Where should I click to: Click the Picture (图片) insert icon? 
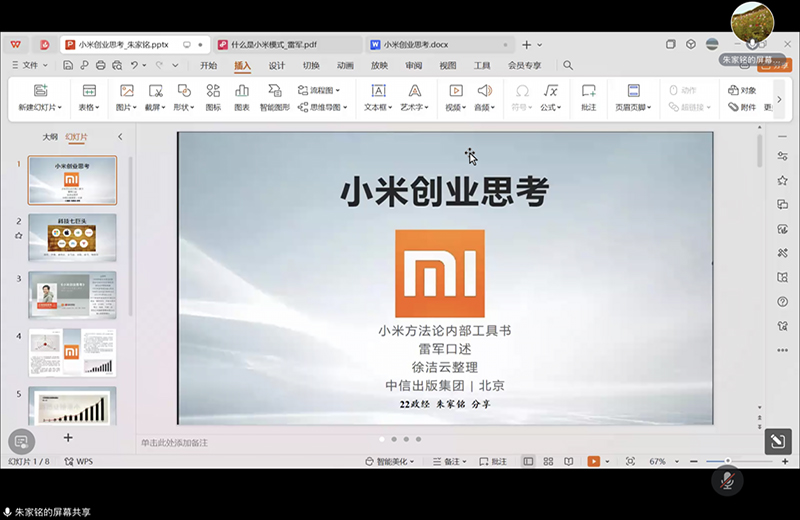point(127,91)
